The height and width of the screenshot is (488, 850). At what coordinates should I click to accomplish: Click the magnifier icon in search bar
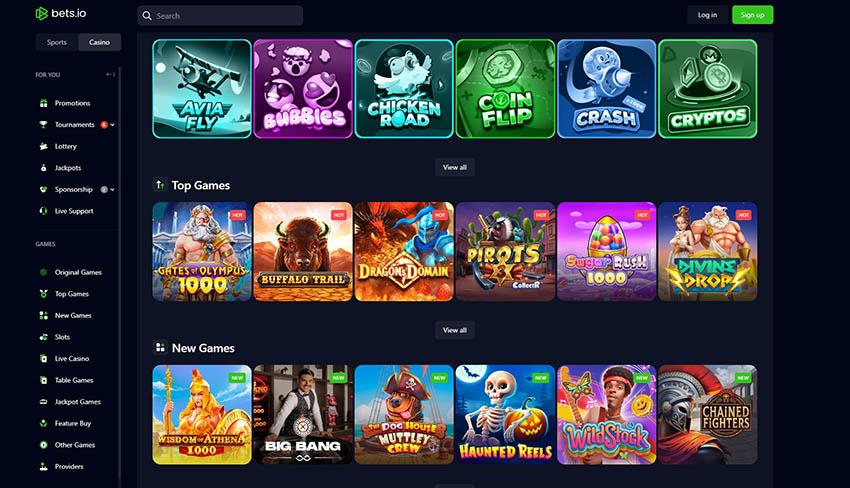(147, 16)
